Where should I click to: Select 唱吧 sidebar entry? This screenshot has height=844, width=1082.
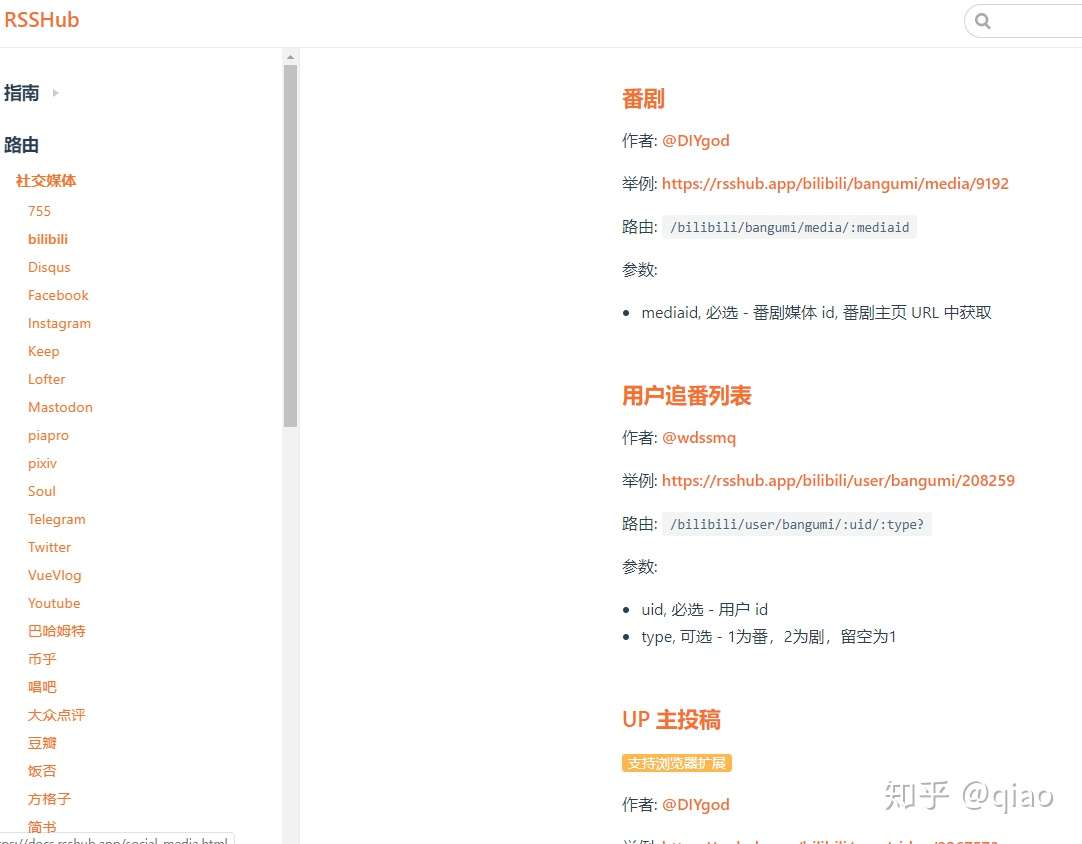(x=42, y=687)
